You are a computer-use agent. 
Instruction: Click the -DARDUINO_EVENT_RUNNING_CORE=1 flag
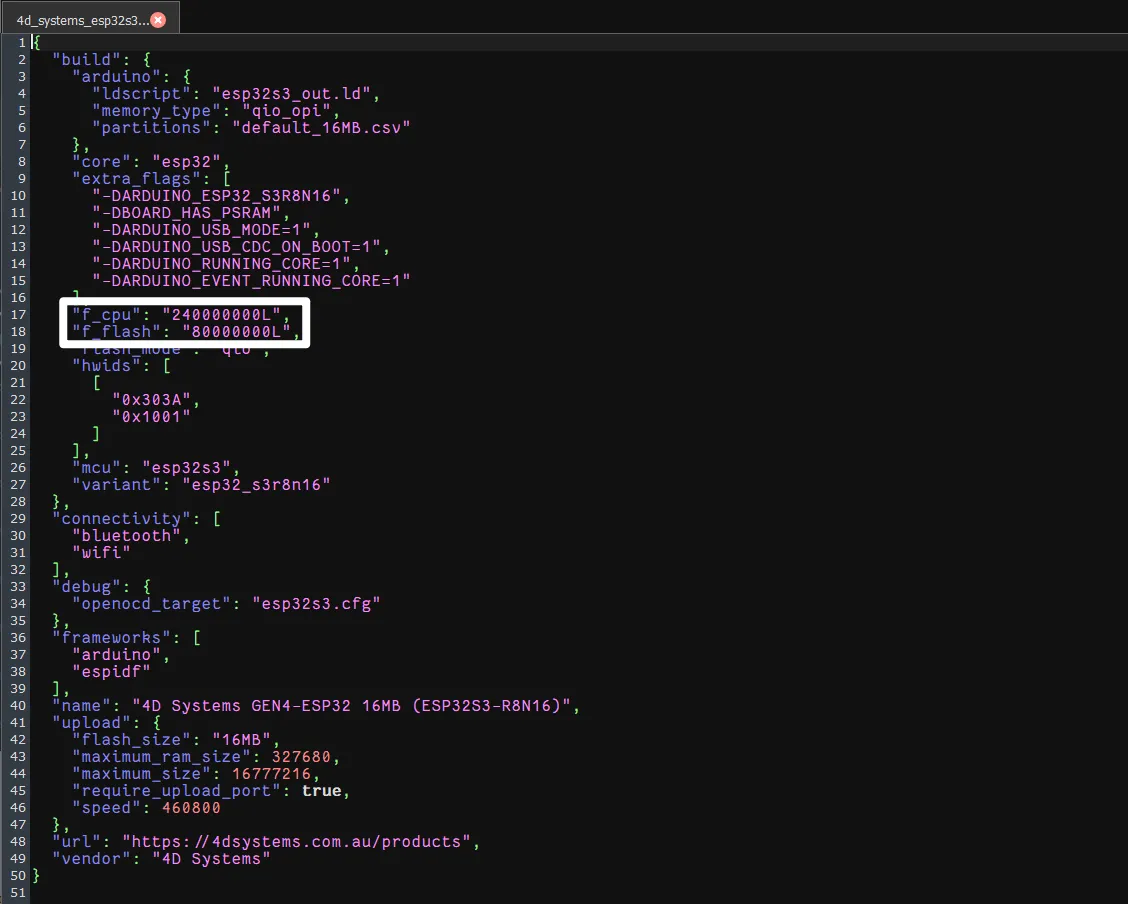click(251, 280)
